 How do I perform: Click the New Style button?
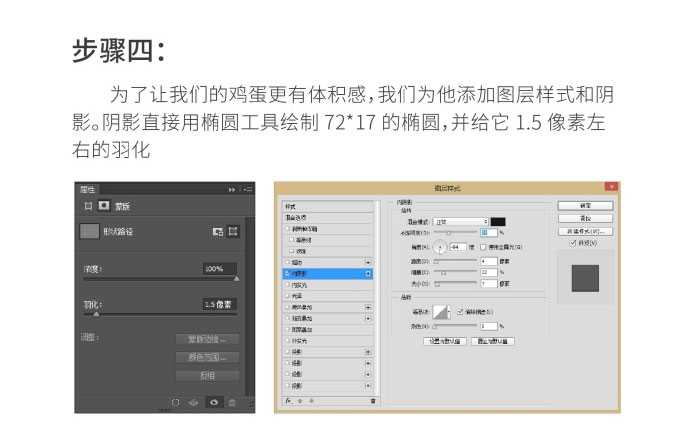pyautogui.click(x=585, y=231)
